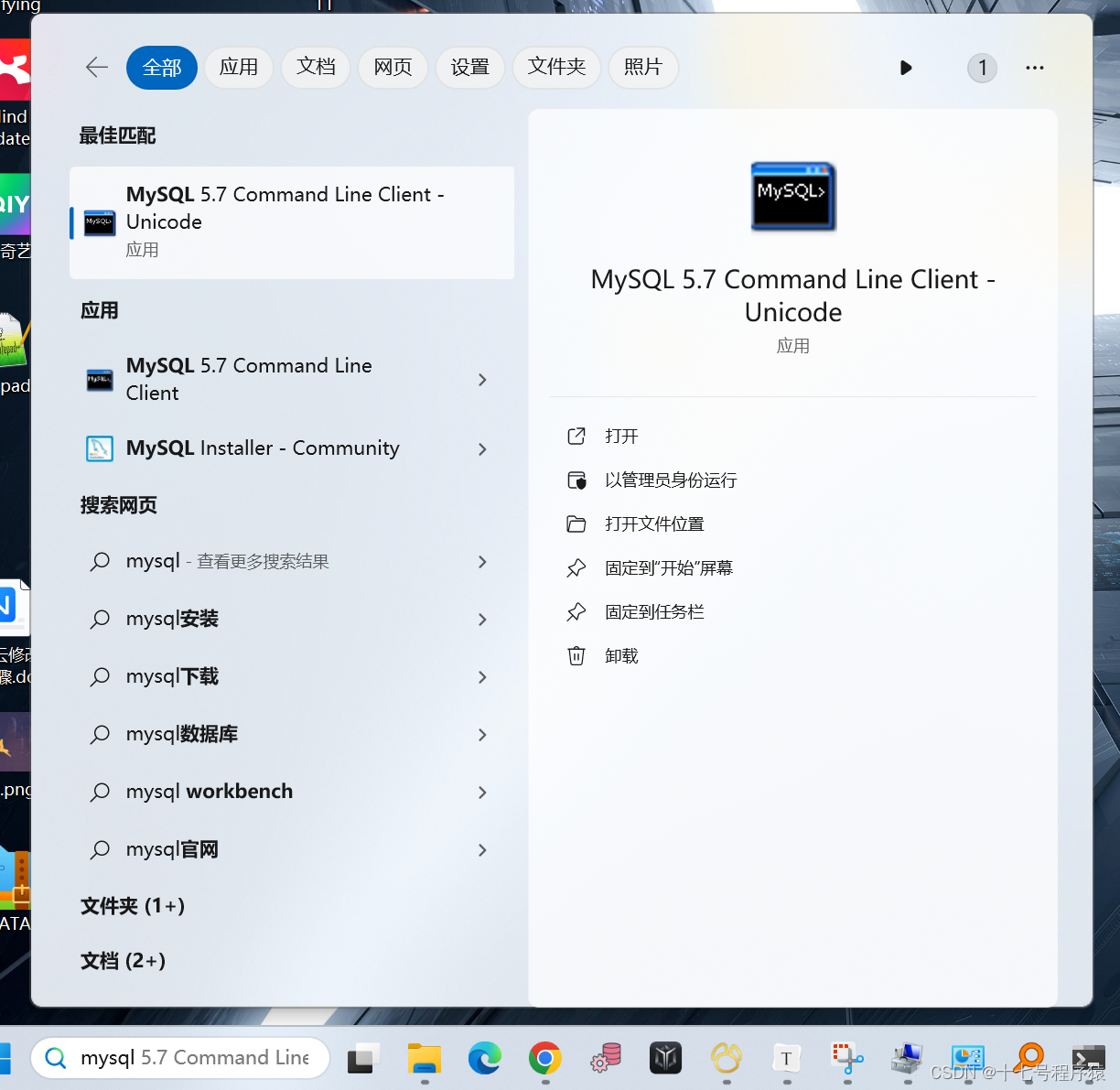Launch Microsoft Edge from the taskbar
The image size is (1120, 1090).
pyautogui.click(x=485, y=1059)
